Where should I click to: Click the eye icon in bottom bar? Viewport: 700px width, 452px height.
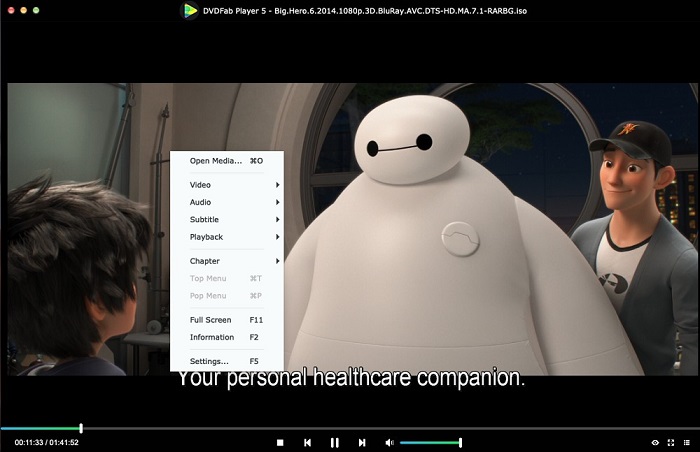[x=655, y=443]
